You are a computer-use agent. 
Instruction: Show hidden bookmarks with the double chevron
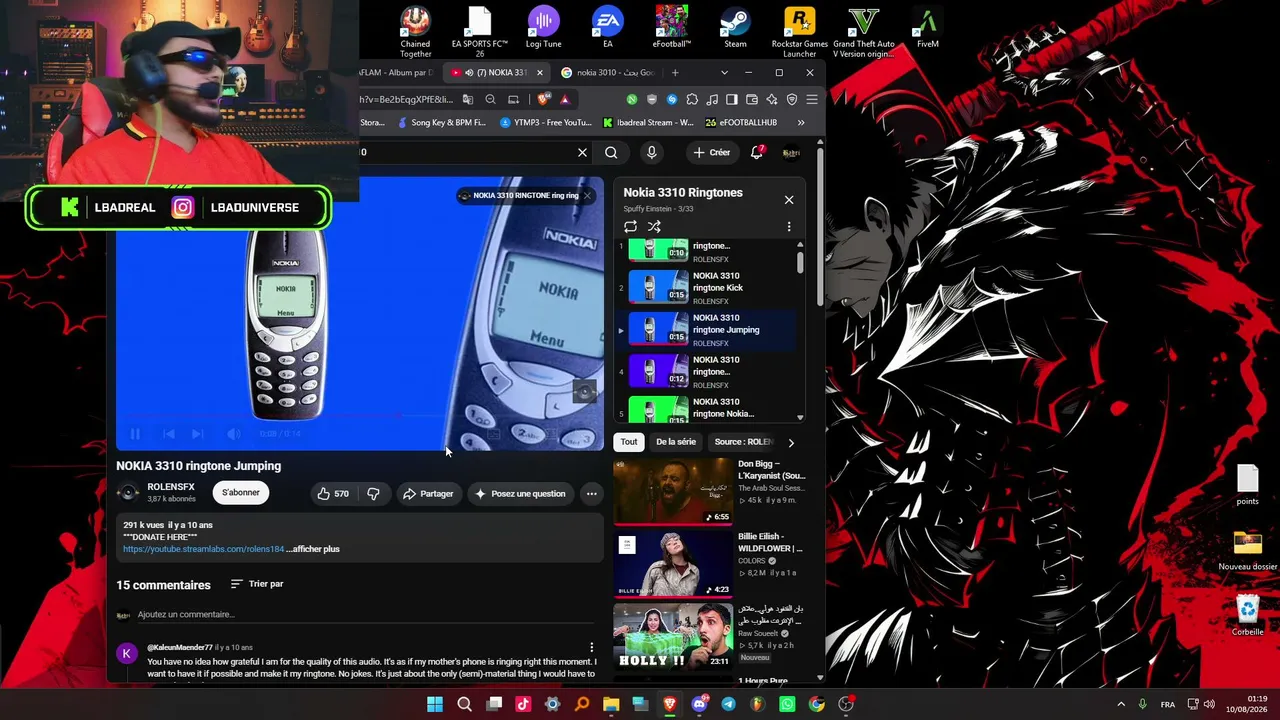click(x=800, y=123)
